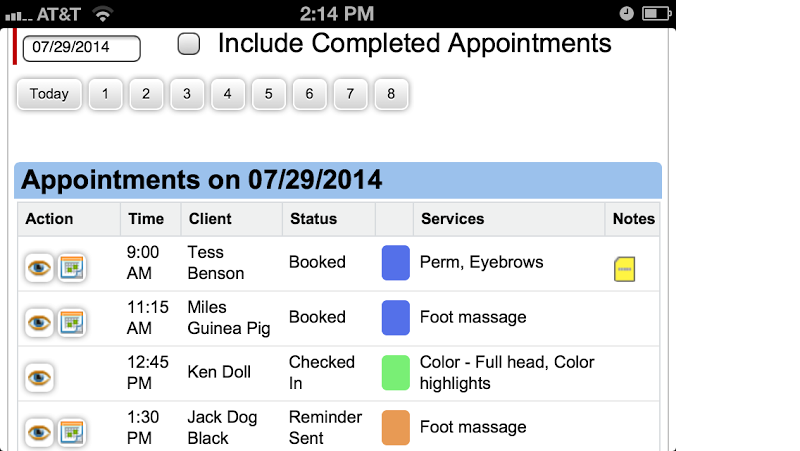Toggle Include Completed Appointments checkbox
Image resolution: width=800 pixels, height=451 pixels.
[x=189, y=43]
